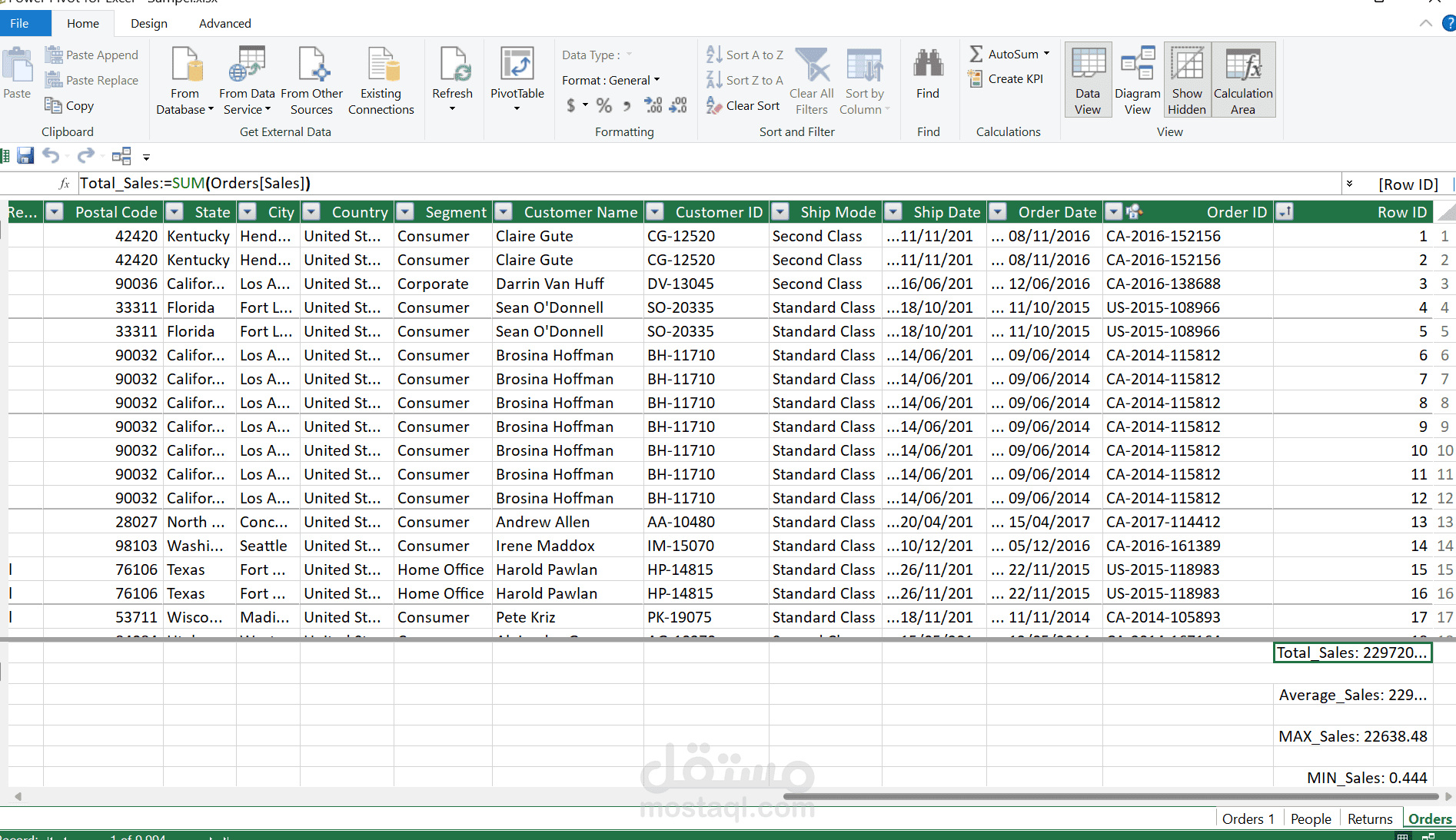Select the Home ribbon tab

pos(83,23)
